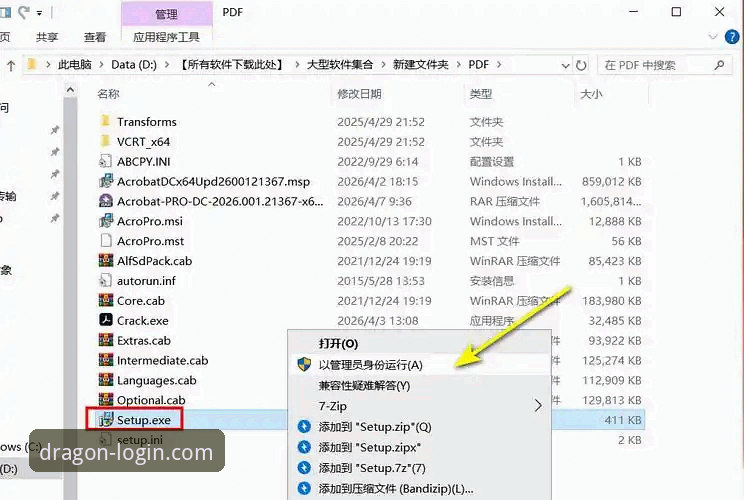
Task: Click Bandizip icon beside Add to Setup.zip
Action: [x=304, y=426]
